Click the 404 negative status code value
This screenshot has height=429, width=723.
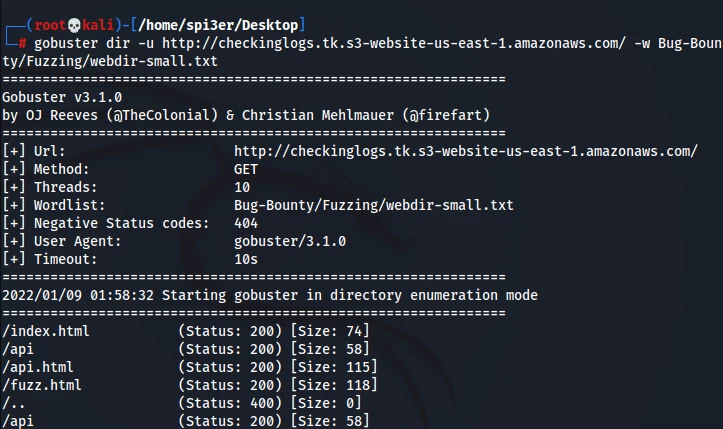tap(246, 223)
